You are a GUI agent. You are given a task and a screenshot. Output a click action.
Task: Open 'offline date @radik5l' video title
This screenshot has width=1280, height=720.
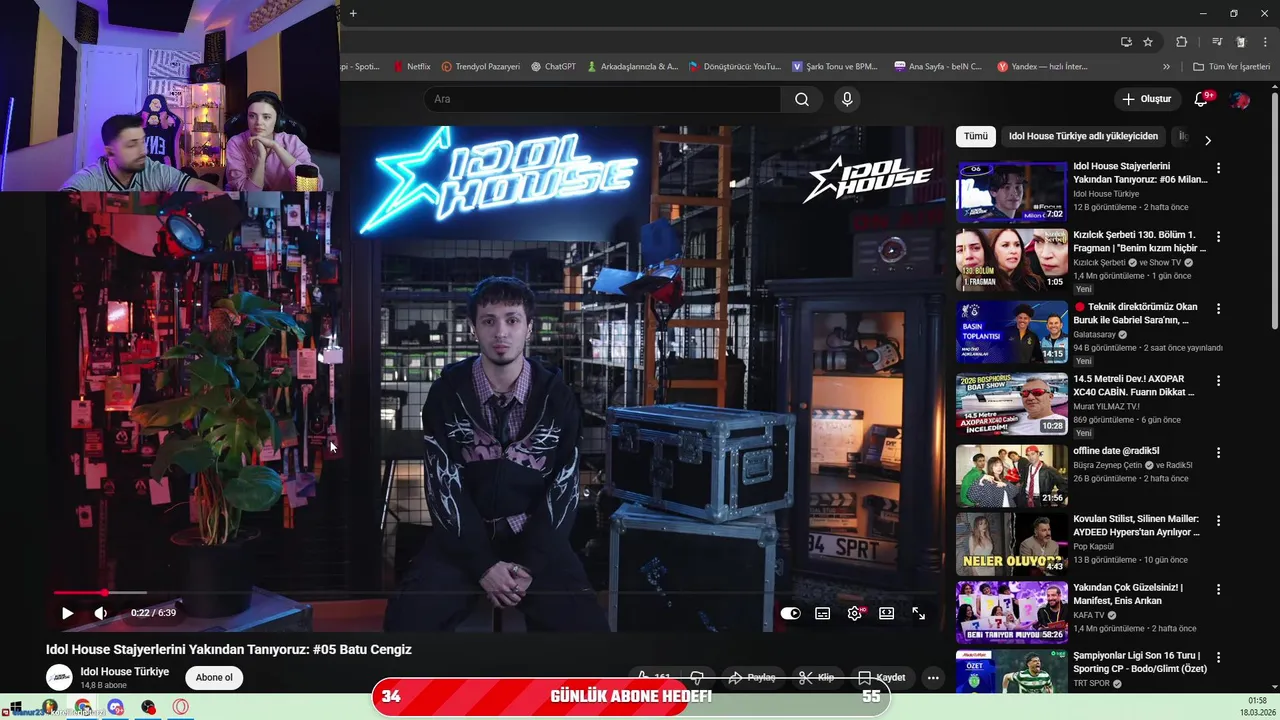(x=1116, y=451)
